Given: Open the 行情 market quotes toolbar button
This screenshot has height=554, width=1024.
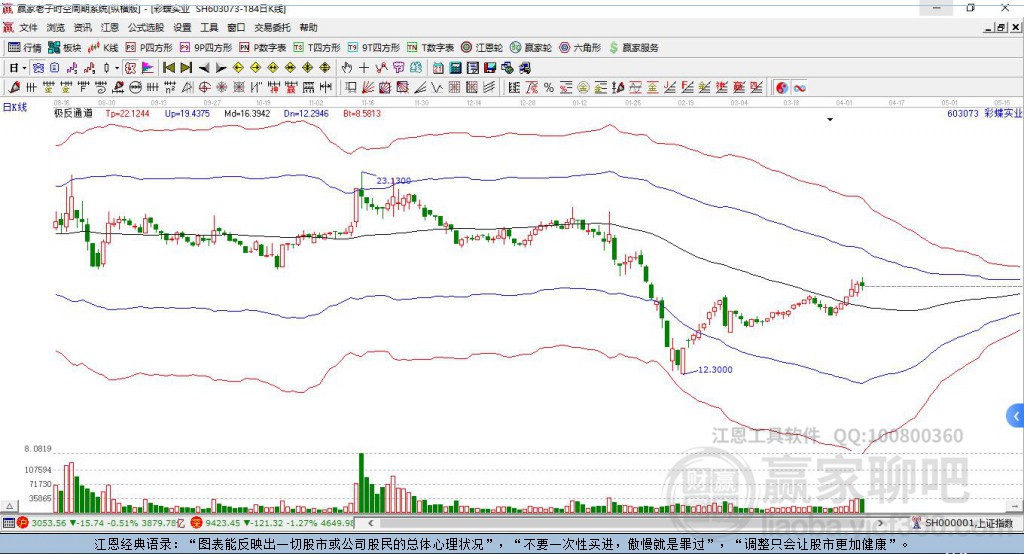Looking at the screenshot, I should tap(24, 48).
